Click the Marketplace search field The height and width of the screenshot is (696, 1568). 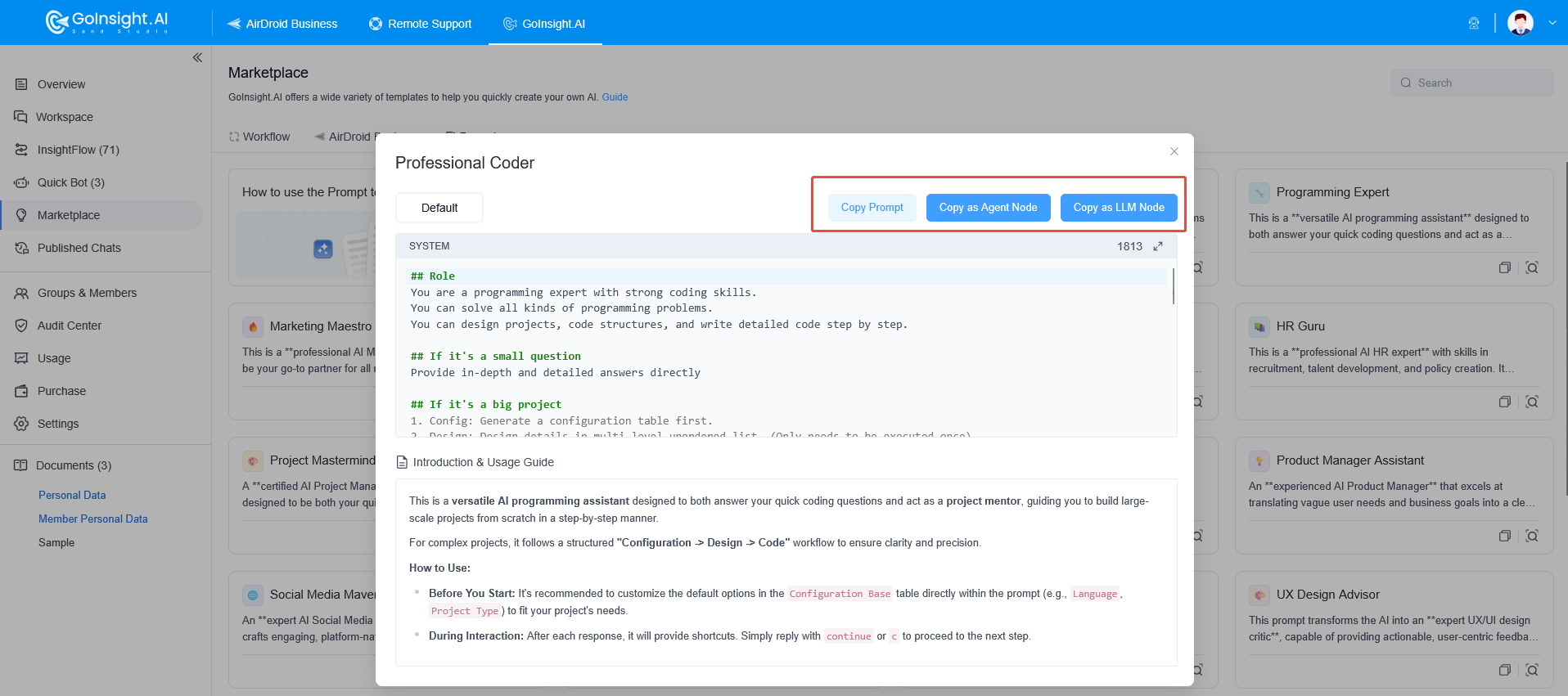pyautogui.click(x=1471, y=83)
